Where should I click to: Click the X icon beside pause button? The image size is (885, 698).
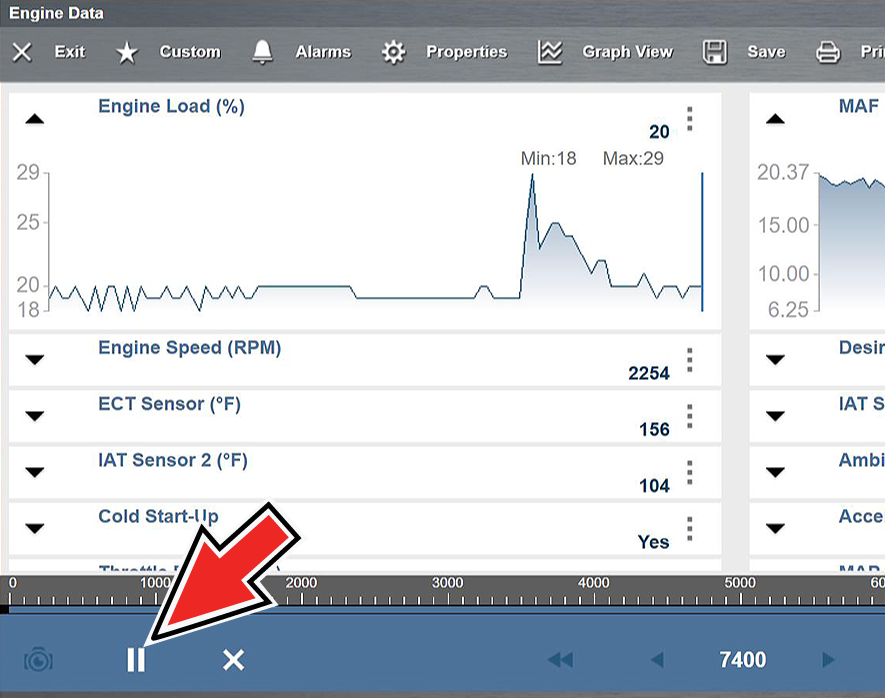point(233,660)
